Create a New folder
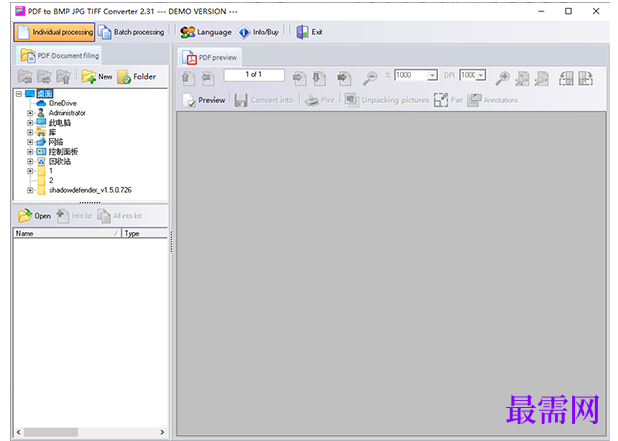This screenshot has width=618, height=441. tap(97, 76)
